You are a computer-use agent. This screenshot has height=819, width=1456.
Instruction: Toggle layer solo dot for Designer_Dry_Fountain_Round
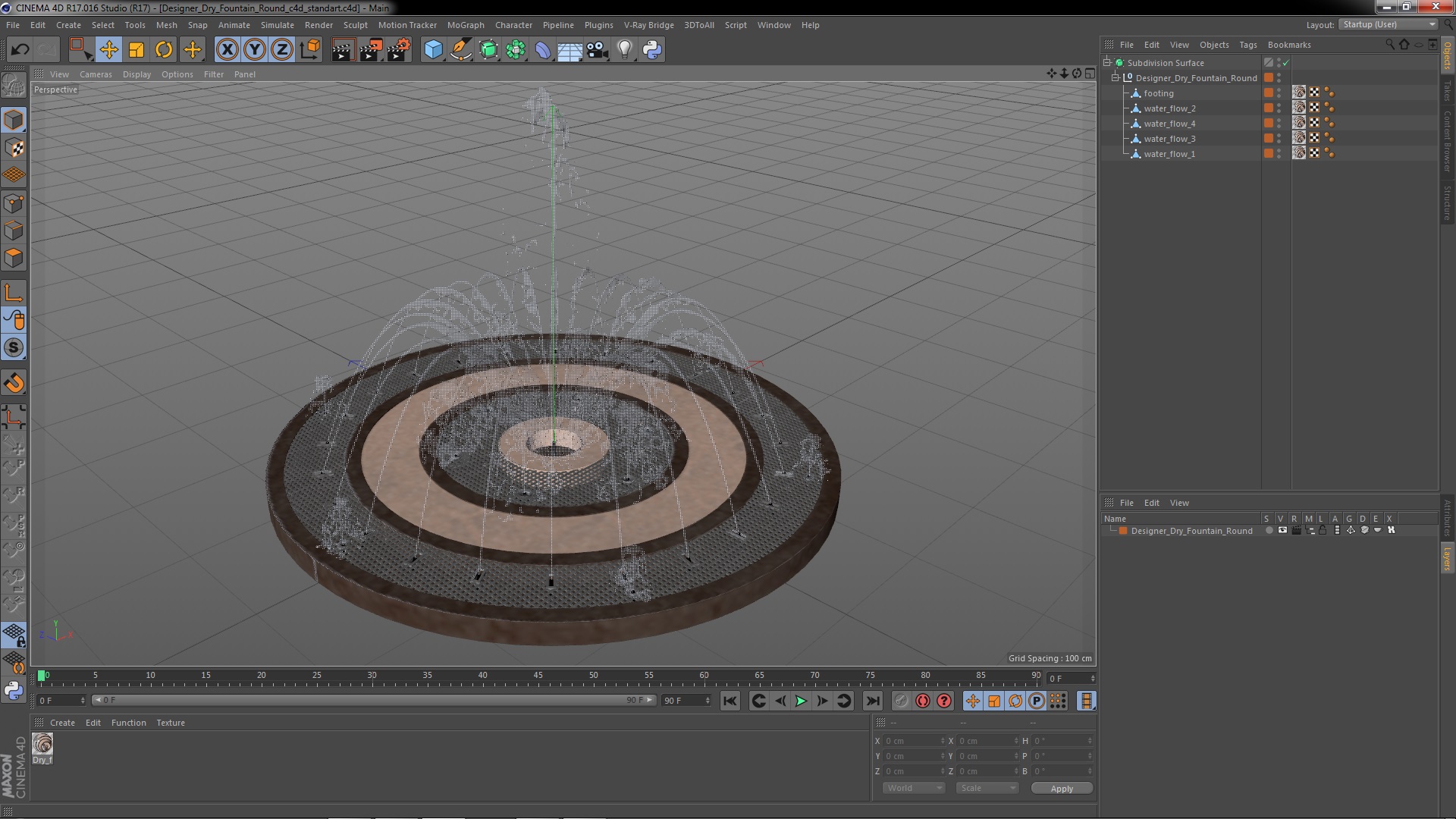coord(1269,530)
